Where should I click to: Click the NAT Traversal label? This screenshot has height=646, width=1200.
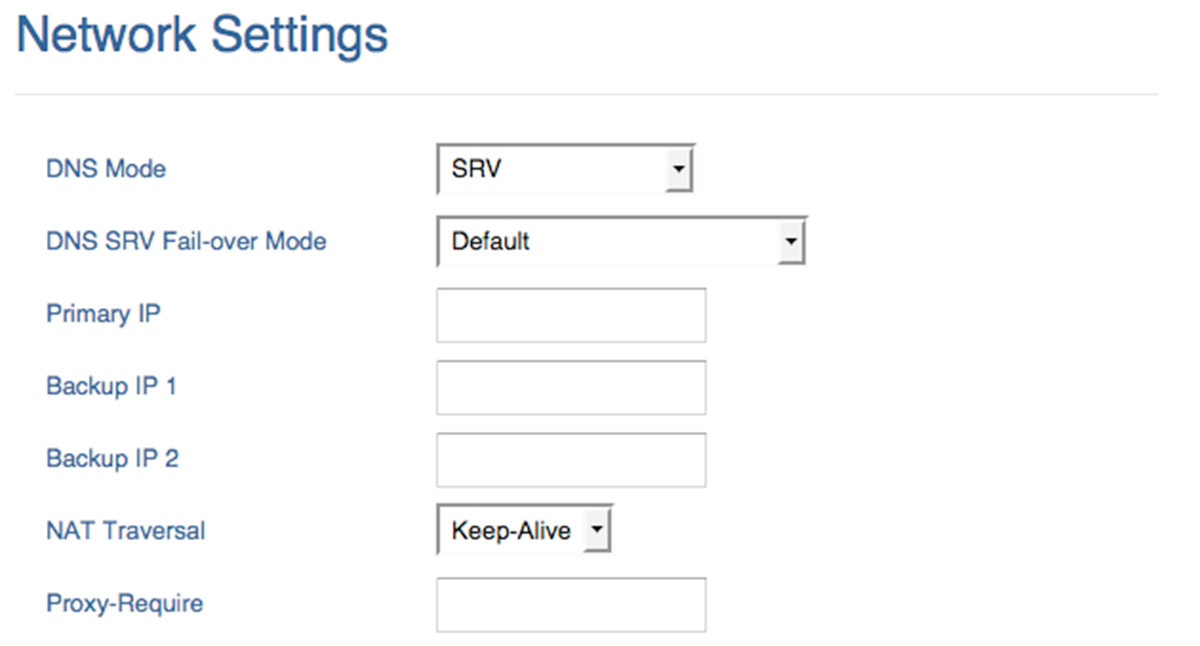coord(125,530)
